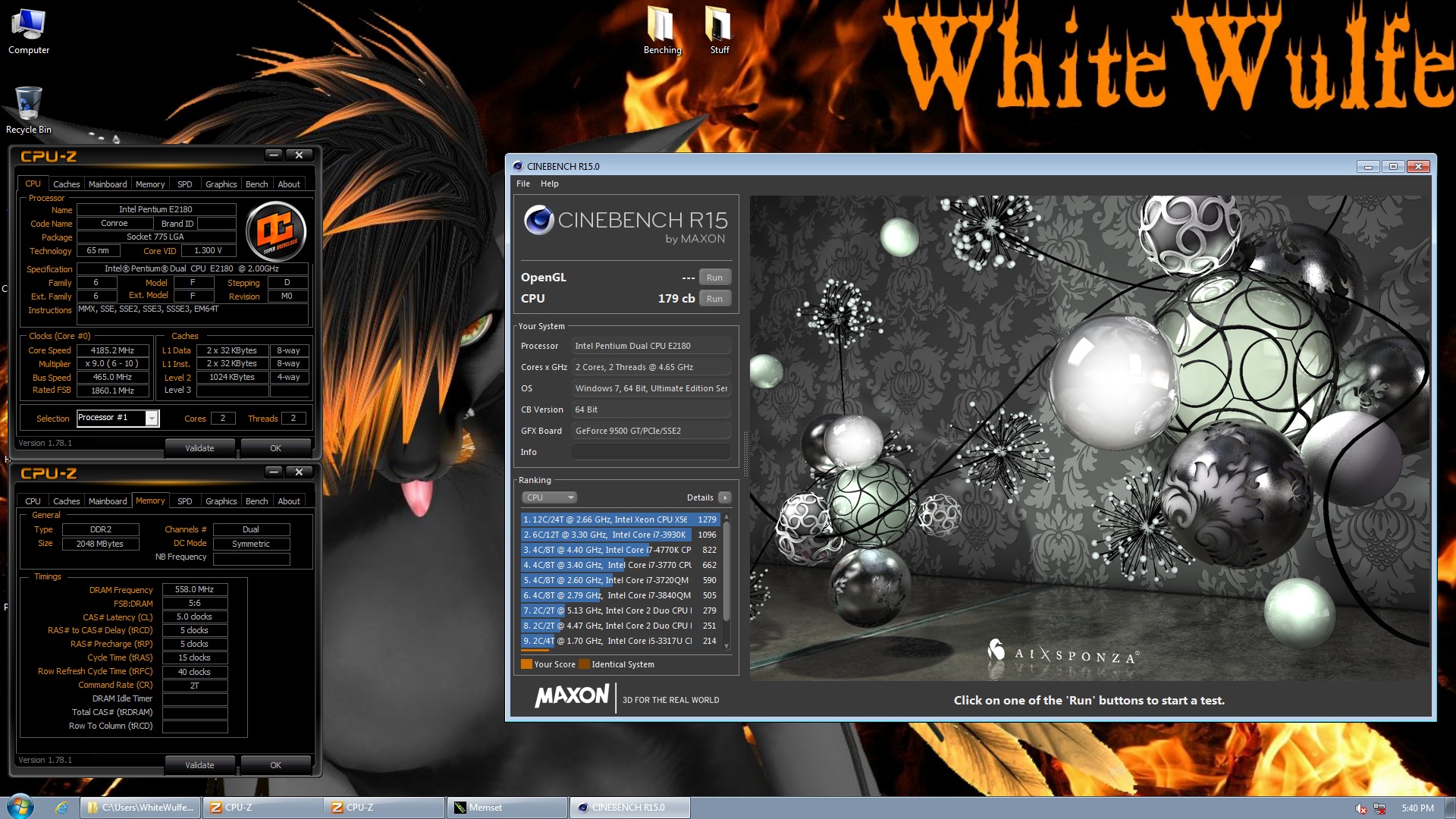Open the CPU ranking type dropdown
The width and height of the screenshot is (1456, 819).
pos(550,497)
